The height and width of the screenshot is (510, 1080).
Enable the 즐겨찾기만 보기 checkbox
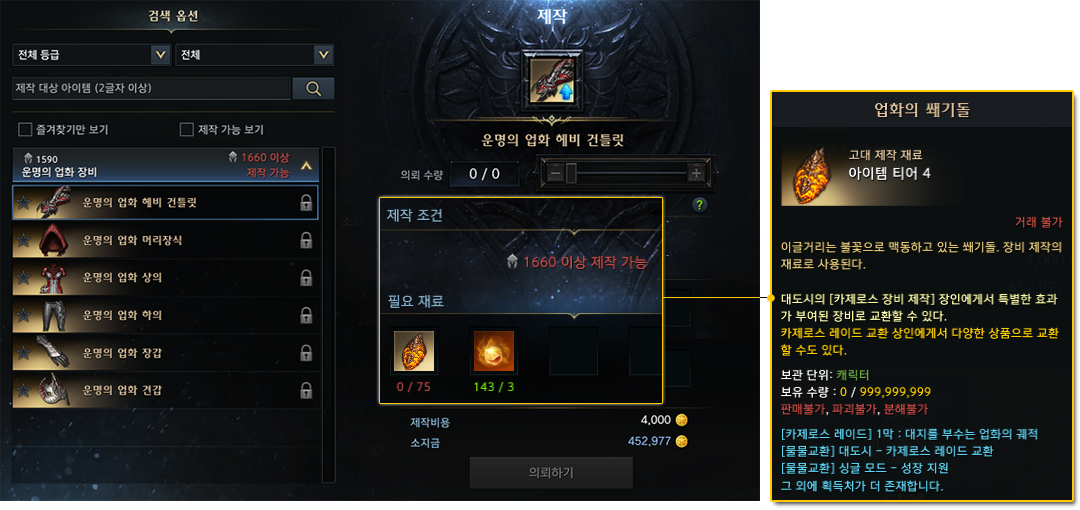(x=25, y=130)
